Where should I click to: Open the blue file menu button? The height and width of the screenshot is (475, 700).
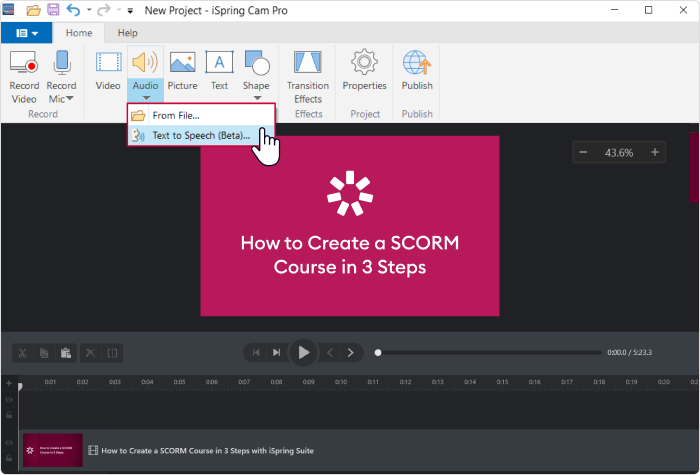[x=26, y=33]
